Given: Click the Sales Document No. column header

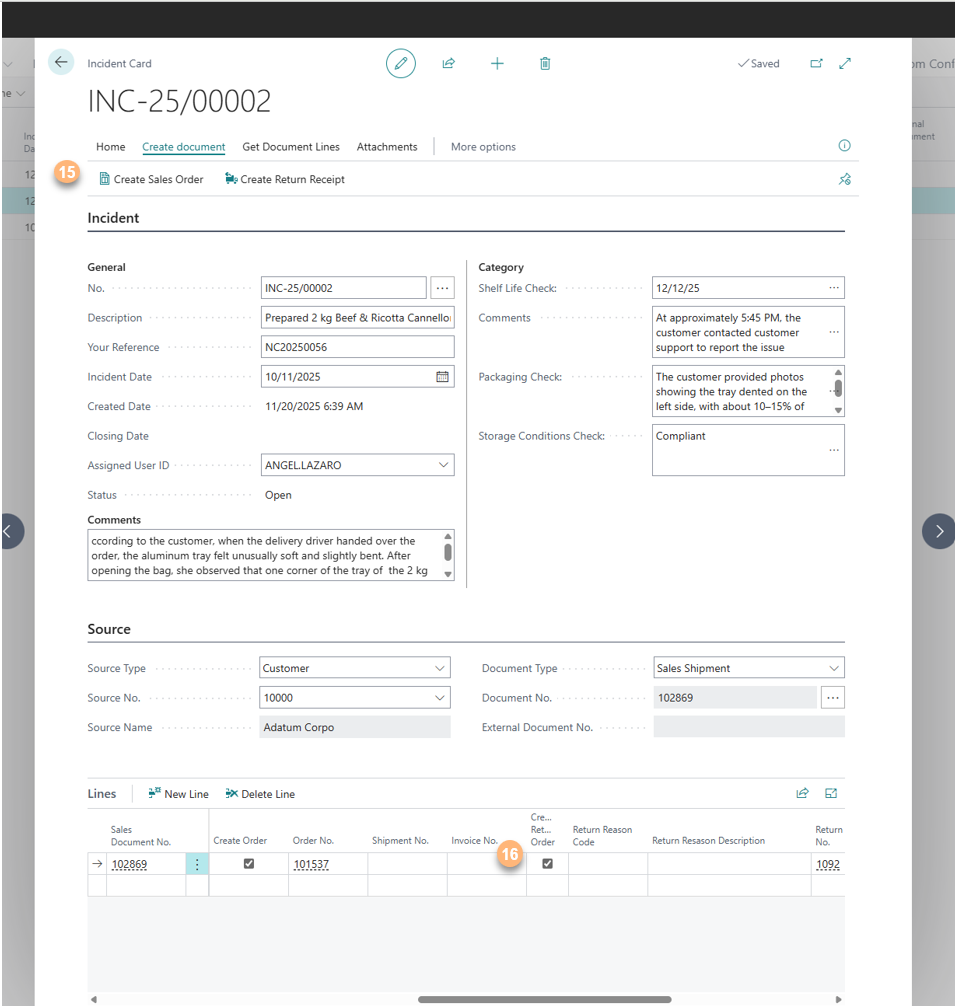Looking at the screenshot, I should pyautogui.click(x=141, y=835).
